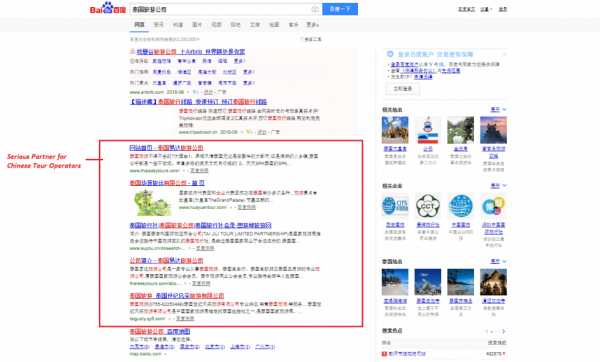Click the login button in right panel
Image resolution: width=600 pixels, height=362 pixels.
(x=403, y=89)
